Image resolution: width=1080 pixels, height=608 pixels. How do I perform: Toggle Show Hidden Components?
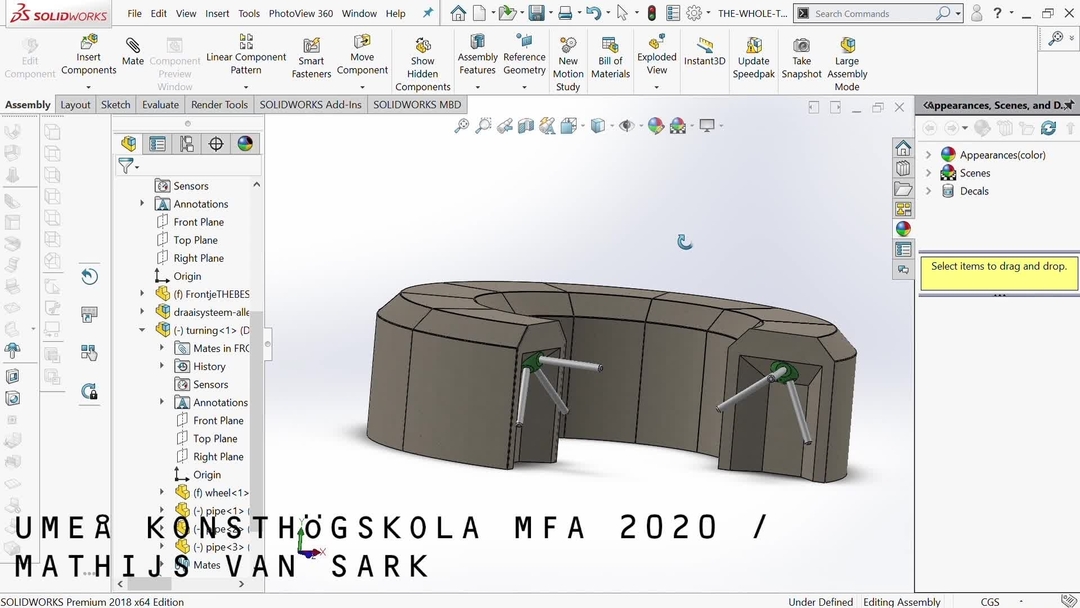coord(423,64)
